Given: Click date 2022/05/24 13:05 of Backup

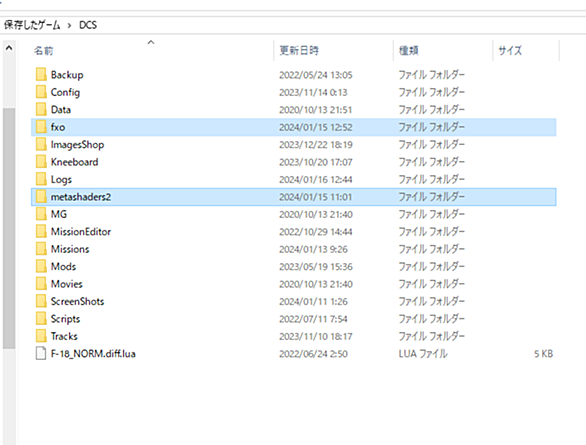Looking at the screenshot, I should pyautogui.click(x=316, y=75).
